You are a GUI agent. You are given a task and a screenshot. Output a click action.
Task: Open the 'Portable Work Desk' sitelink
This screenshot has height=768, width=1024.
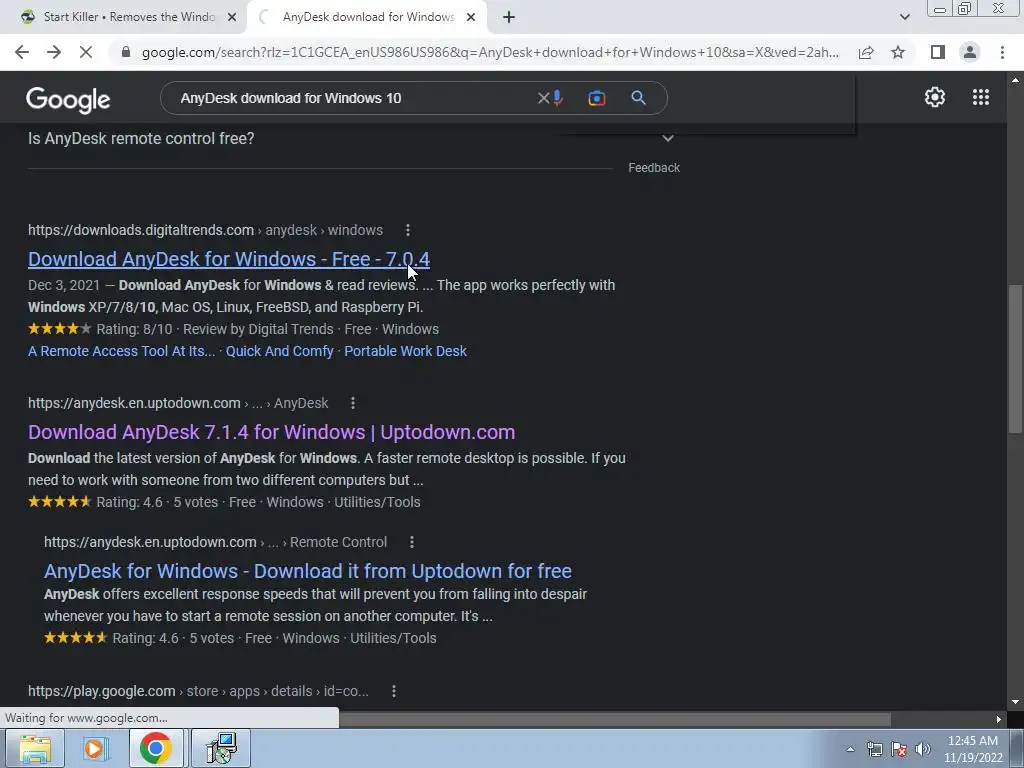406,351
